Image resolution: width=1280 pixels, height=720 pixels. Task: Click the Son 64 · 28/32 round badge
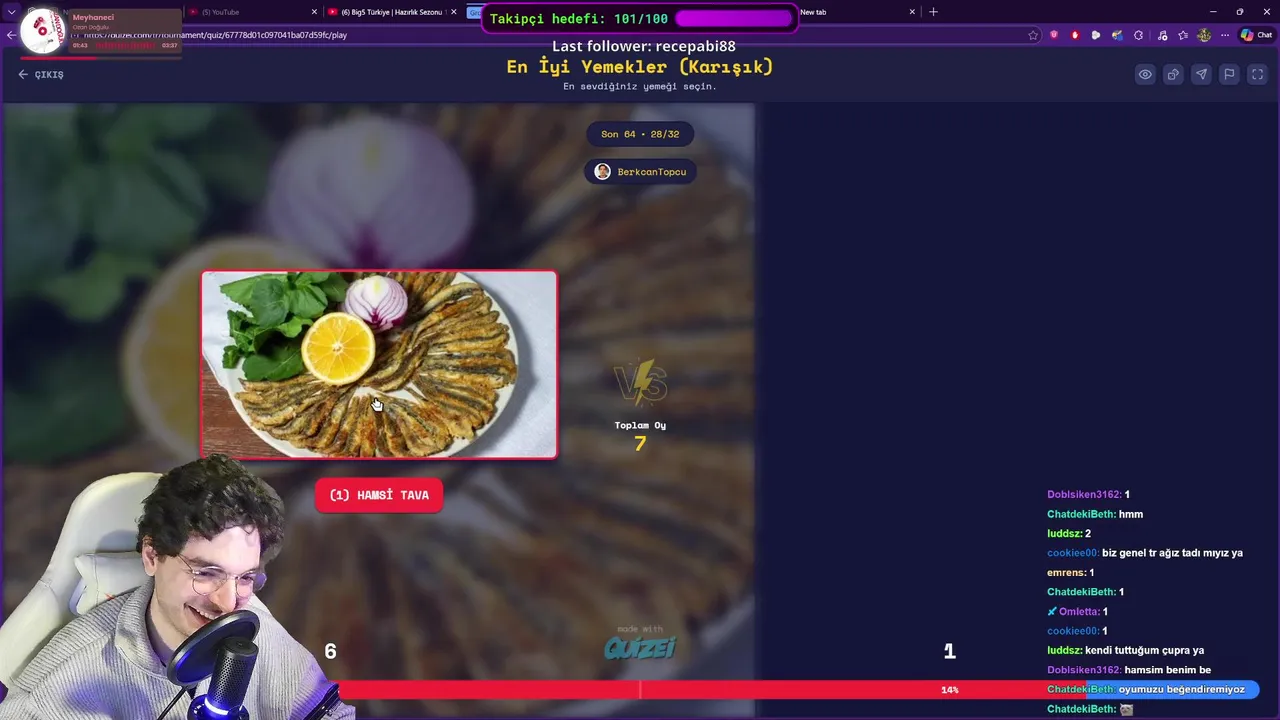pos(640,134)
